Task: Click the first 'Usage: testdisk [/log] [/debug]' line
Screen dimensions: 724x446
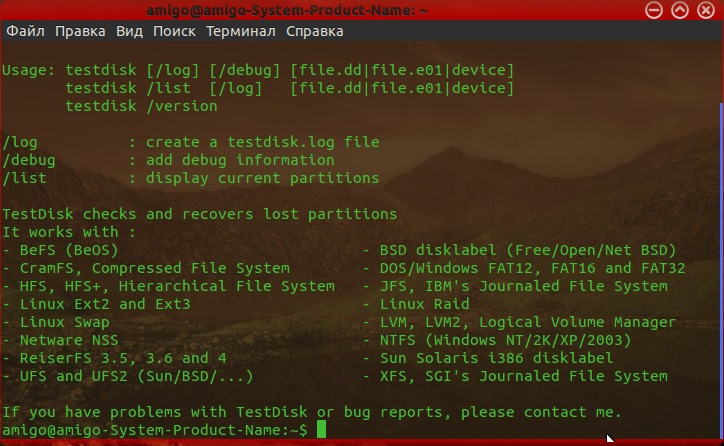Action: pyautogui.click(x=258, y=70)
